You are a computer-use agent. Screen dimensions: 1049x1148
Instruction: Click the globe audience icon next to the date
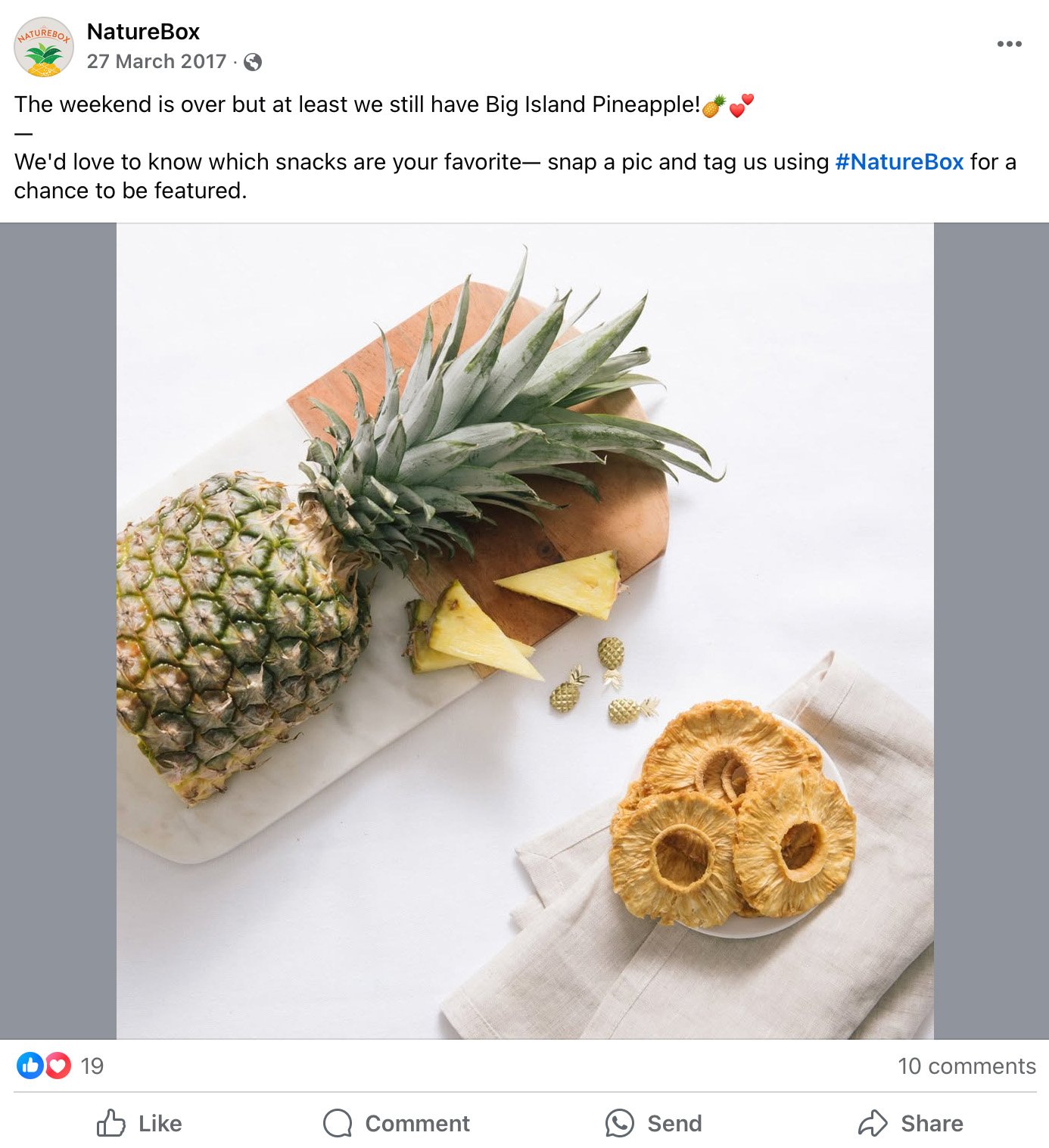254,61
